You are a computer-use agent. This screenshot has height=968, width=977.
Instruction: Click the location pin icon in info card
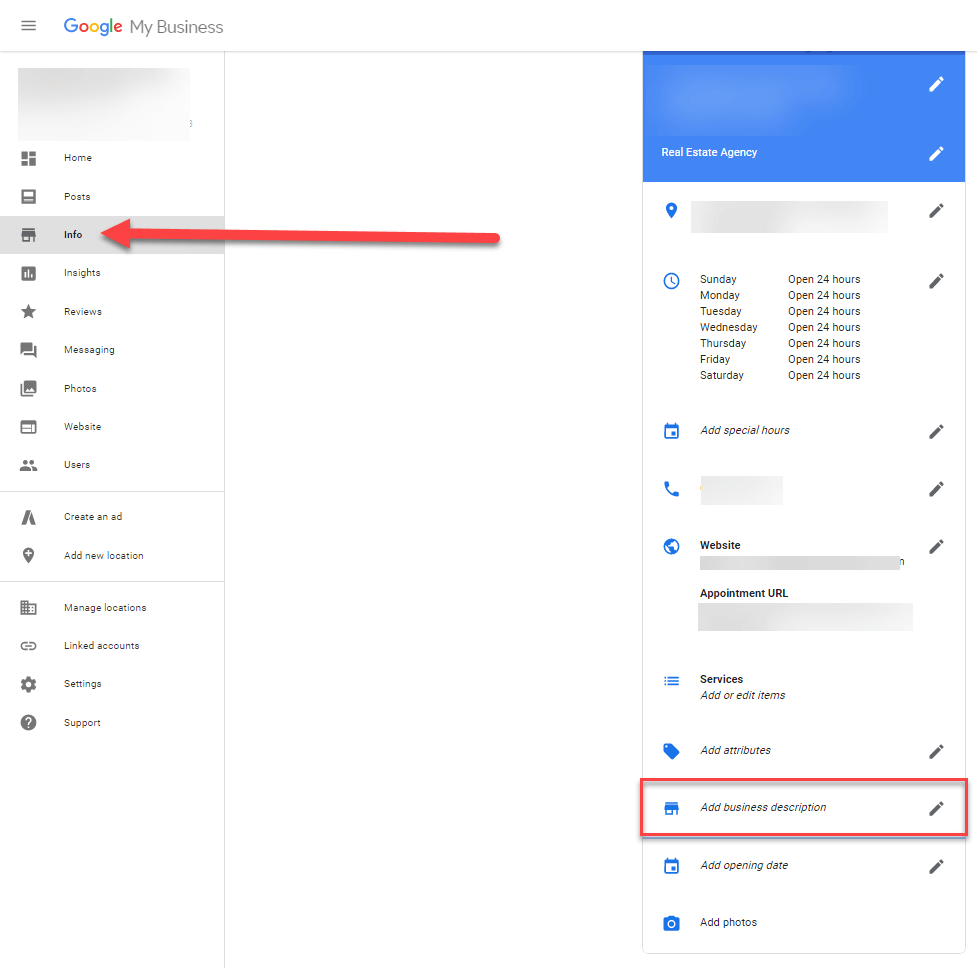[671, 211]
